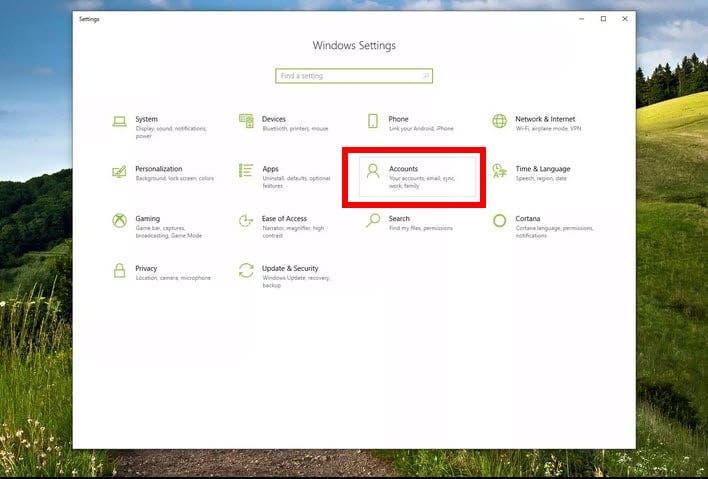Viewport: 708px width, 479px height.
Task: Select the Accounts title text
Action: click(x=403, y=169)
